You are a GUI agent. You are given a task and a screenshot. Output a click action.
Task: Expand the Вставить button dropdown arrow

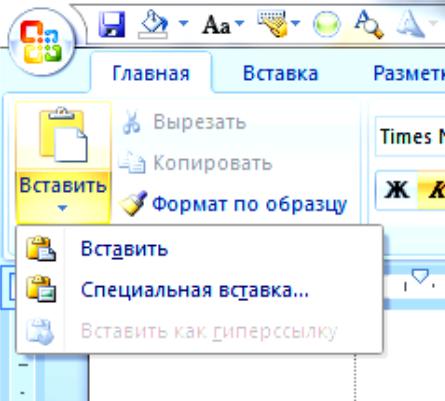63,208
